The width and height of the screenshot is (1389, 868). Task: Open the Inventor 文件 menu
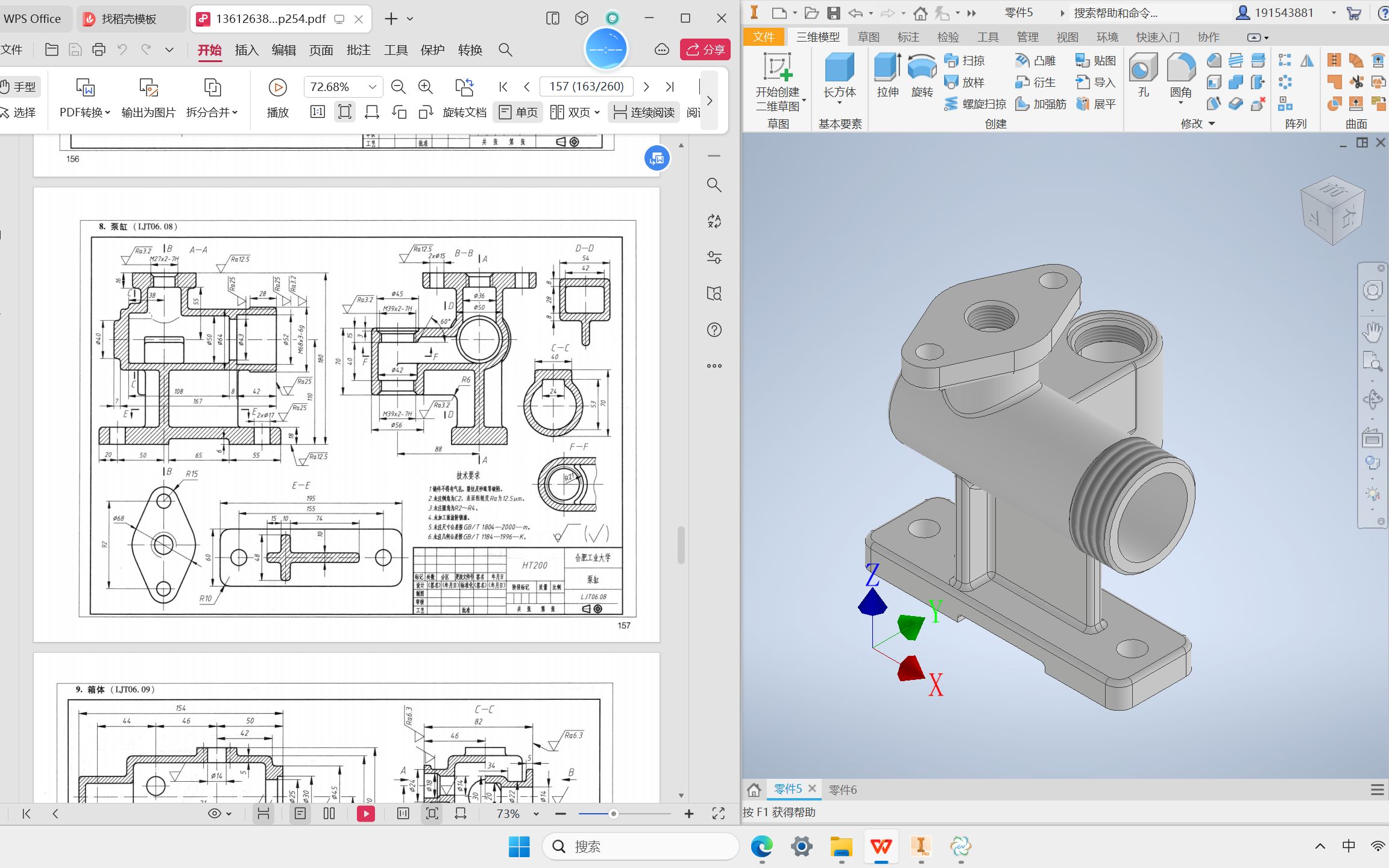click(763, 37)
